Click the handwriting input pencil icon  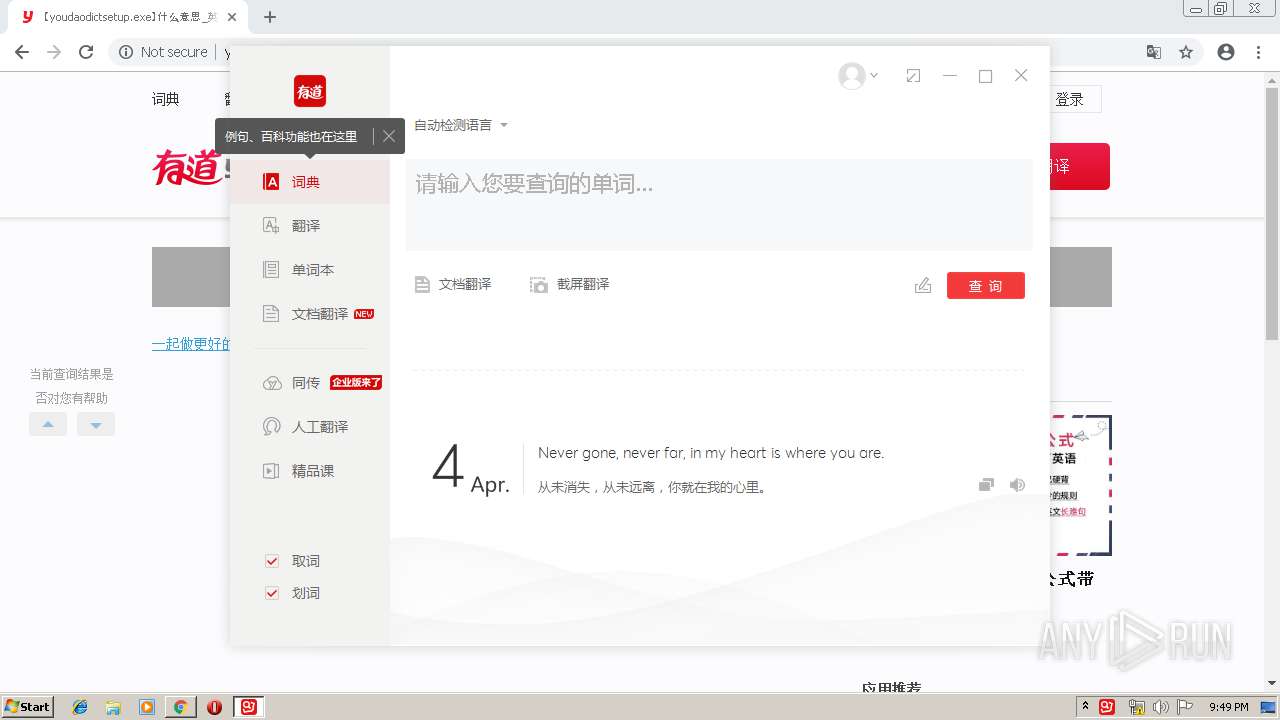point(923,286)
